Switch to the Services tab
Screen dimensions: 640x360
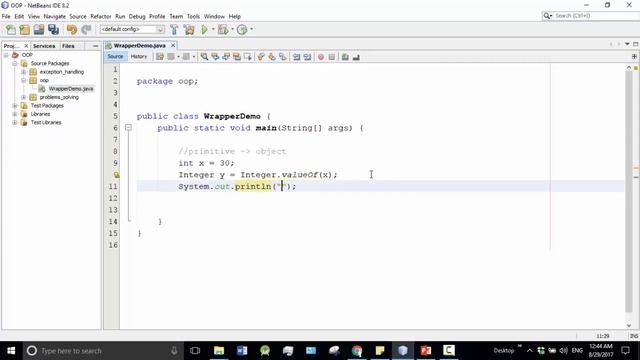(44, 46)
